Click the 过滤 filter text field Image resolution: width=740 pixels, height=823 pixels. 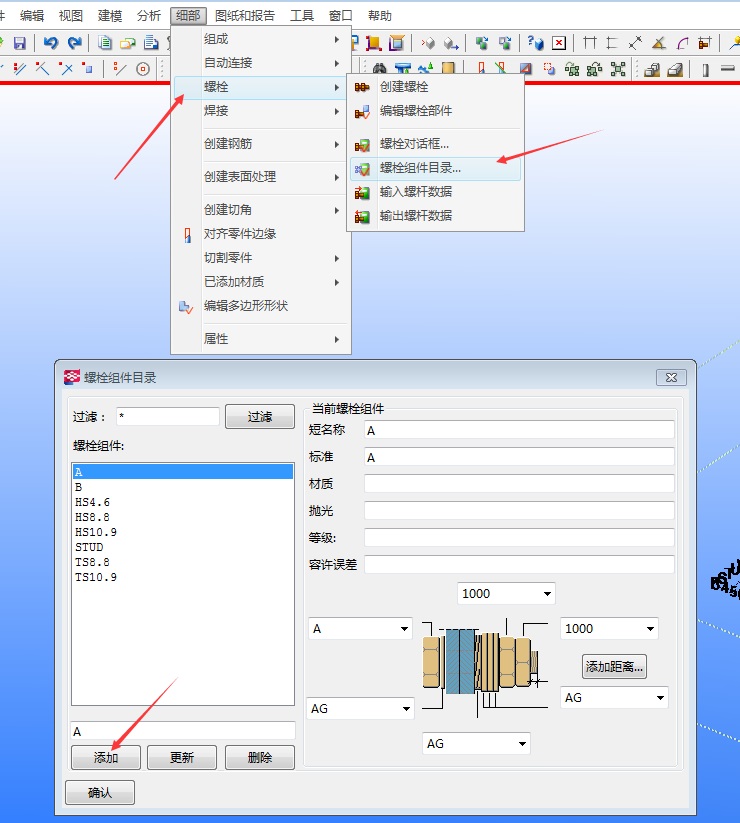click(168, 417)
